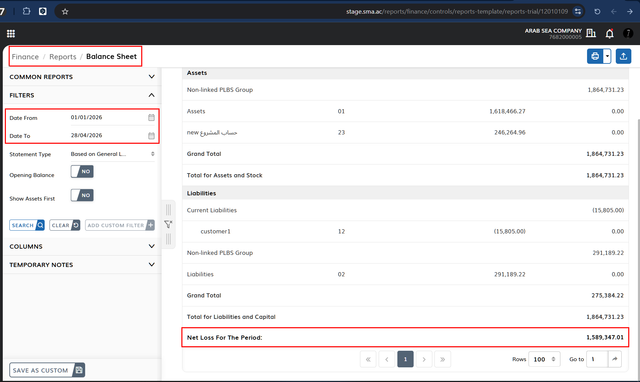Click the Assets 1,618,466.27 amount
The width and height of the screenshot is (640, 382).
pyautogui.click(x=507, y=111)
